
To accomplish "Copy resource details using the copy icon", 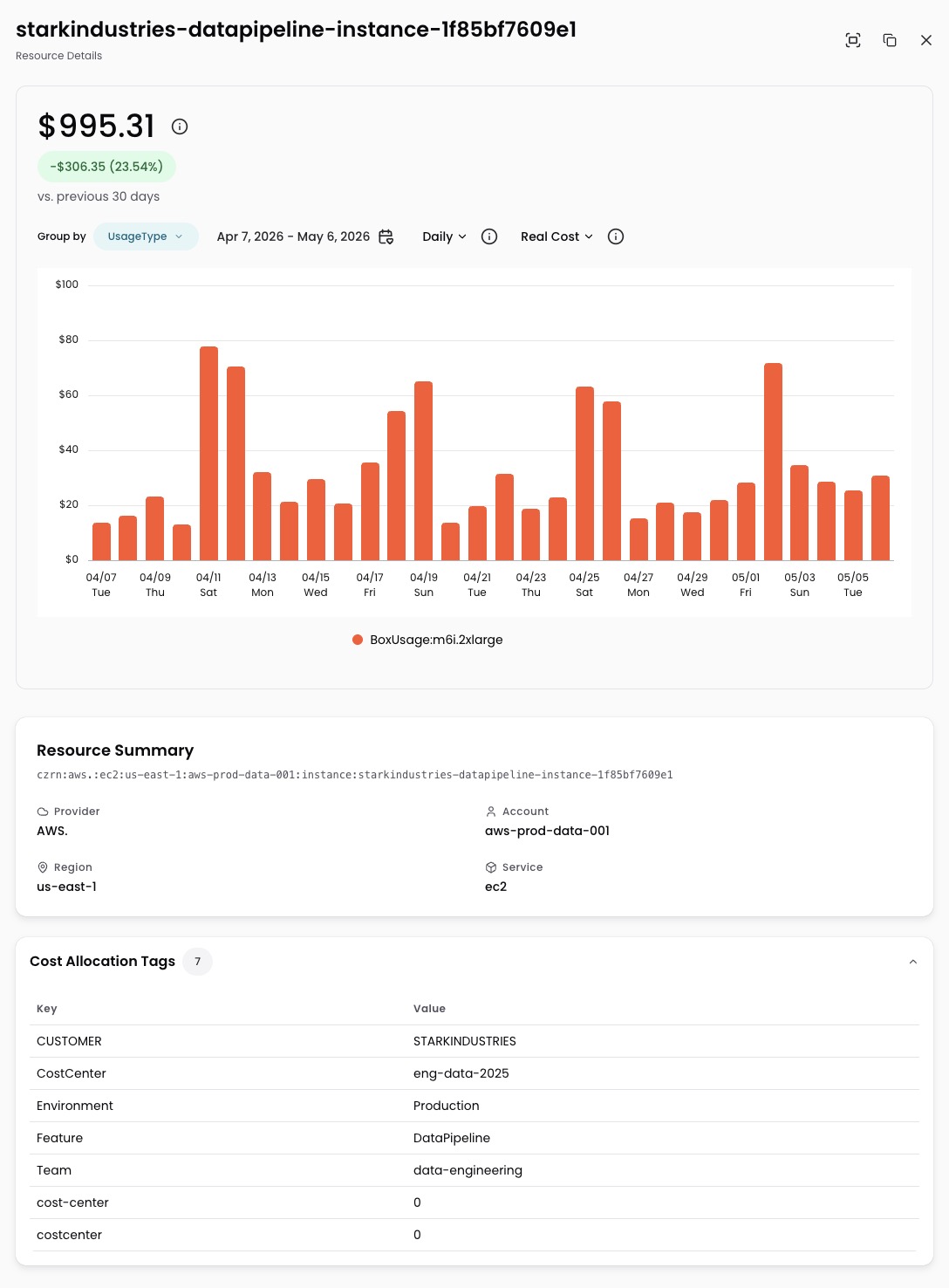I will click(890, 40).
